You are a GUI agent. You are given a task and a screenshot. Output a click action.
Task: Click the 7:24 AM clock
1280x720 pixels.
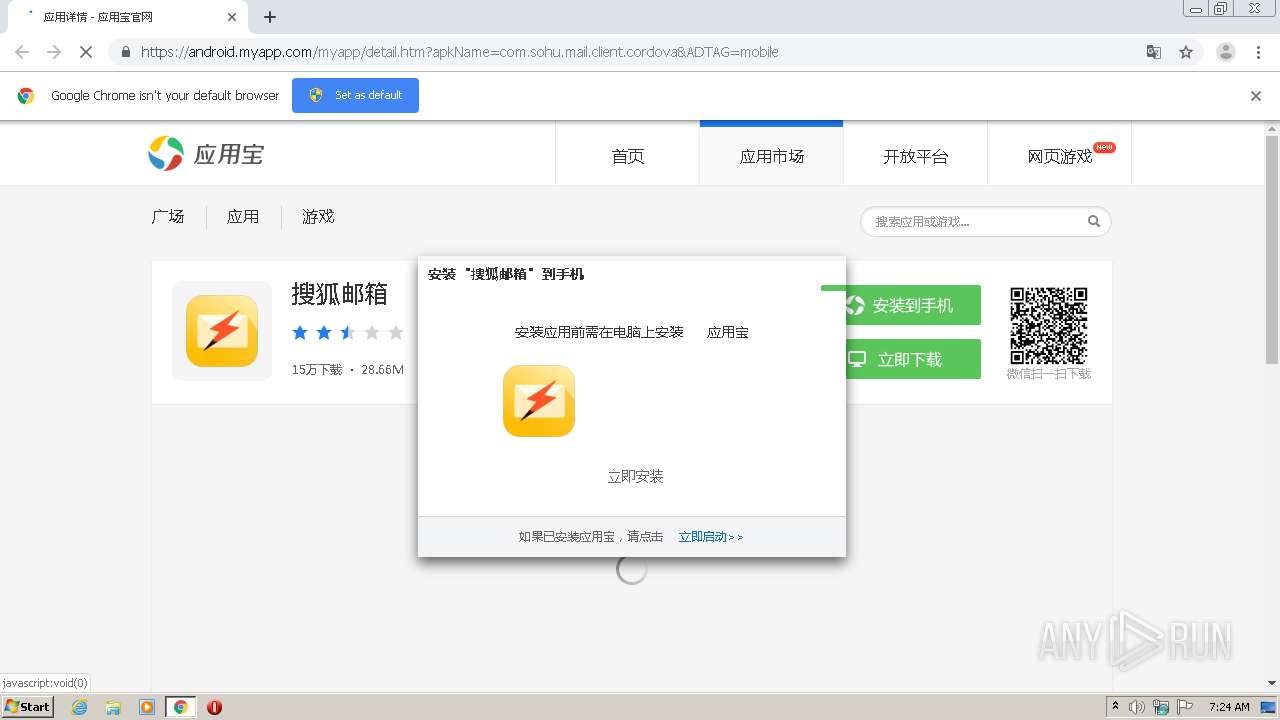(x=1228, y=707)
